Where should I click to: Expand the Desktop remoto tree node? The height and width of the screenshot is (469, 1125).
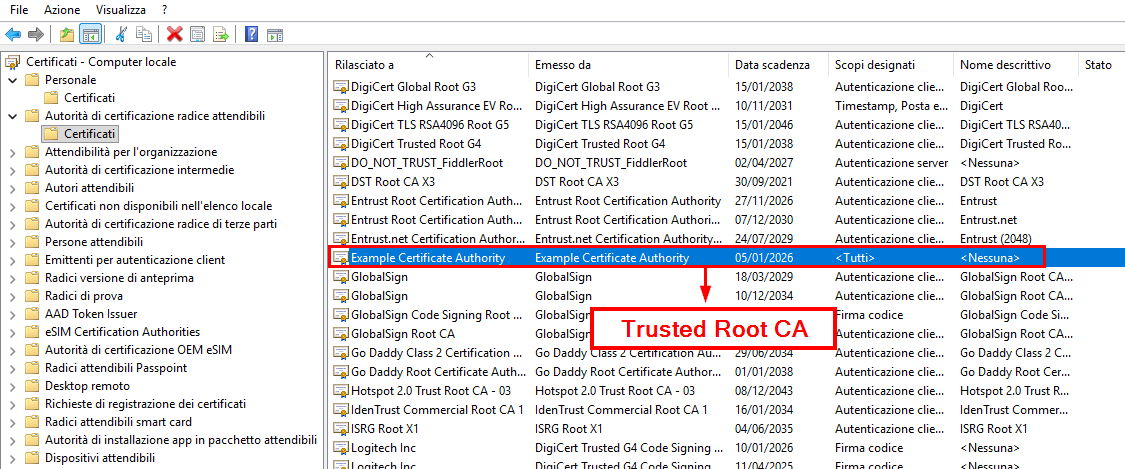click(12, 386)
